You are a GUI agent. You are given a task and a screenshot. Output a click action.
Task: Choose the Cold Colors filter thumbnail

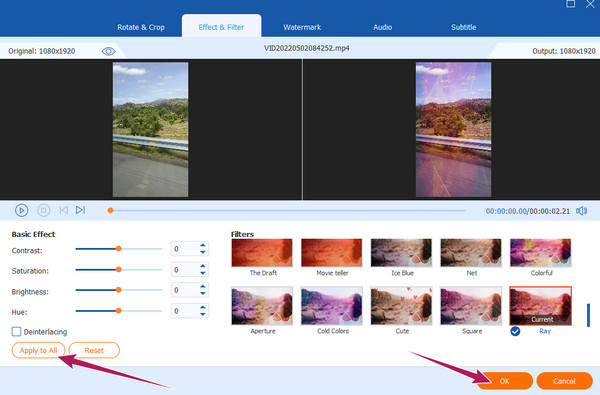[332, 306]
